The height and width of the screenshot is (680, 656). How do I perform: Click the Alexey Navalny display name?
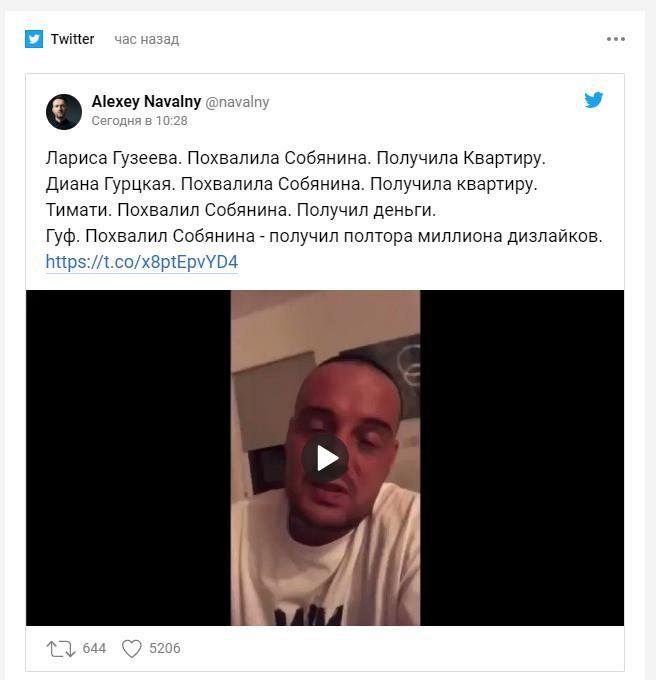coord(146,101)
